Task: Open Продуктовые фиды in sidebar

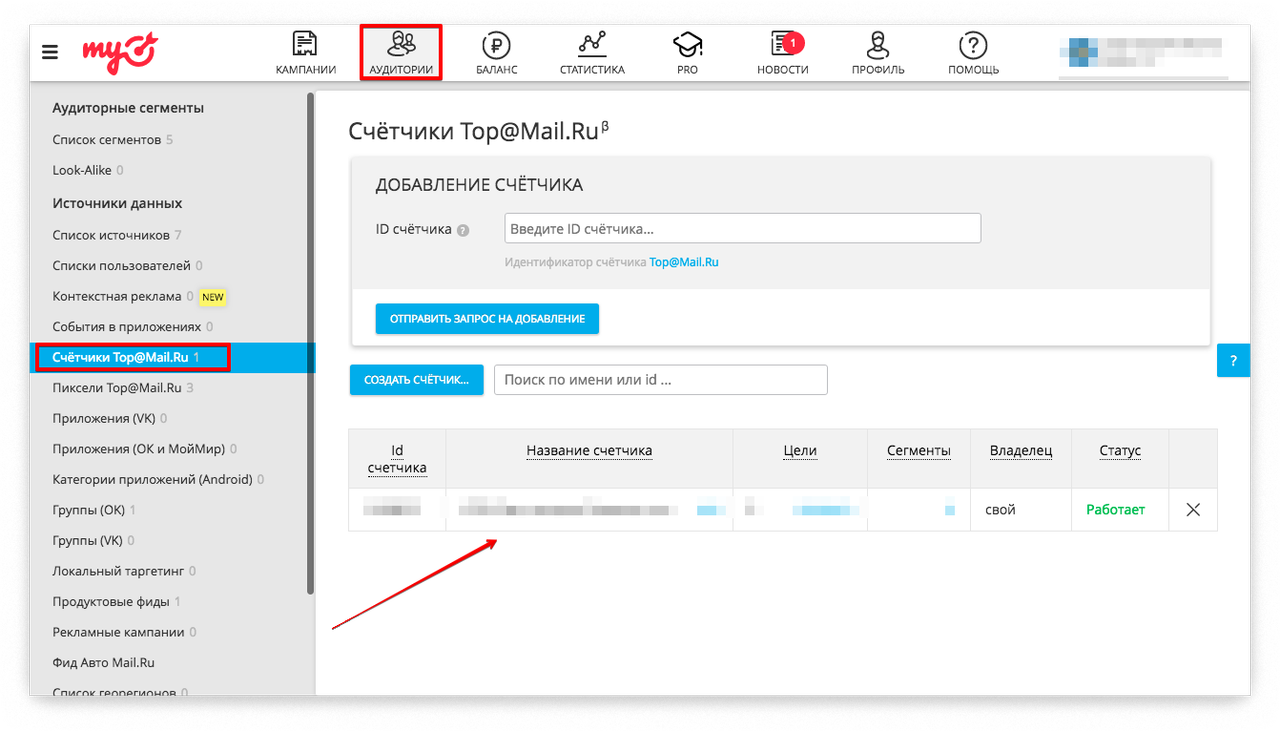Action: pos(117,602)
